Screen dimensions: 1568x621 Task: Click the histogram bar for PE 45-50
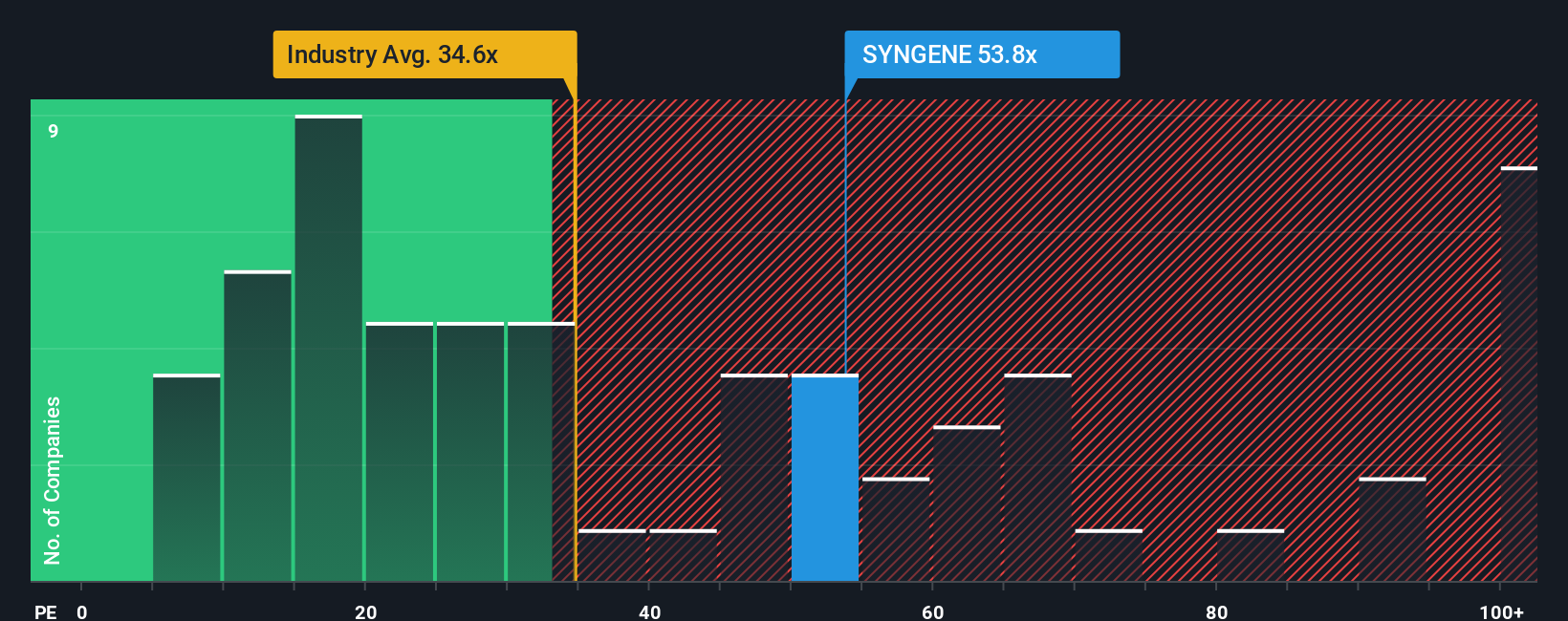click(x=754, y=478)
